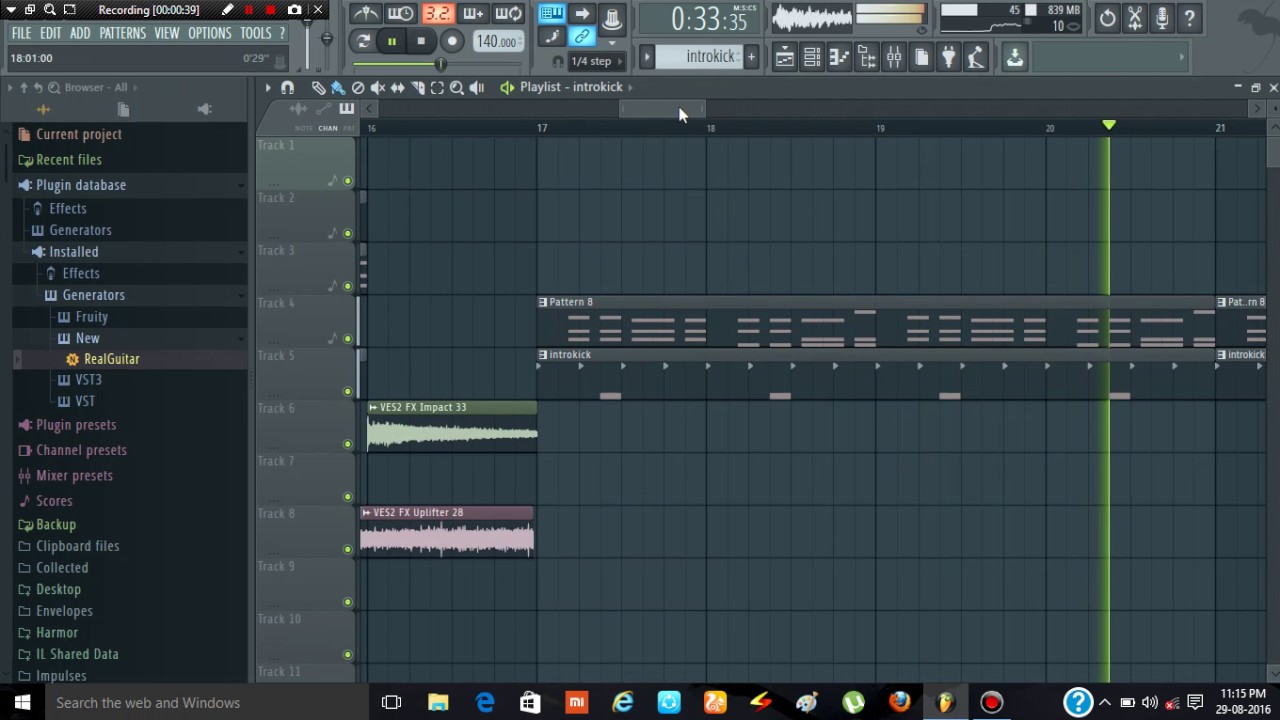Toggle metronome button
The width and height of the screenshot is (1280, 720).
[x=366, y=13]
